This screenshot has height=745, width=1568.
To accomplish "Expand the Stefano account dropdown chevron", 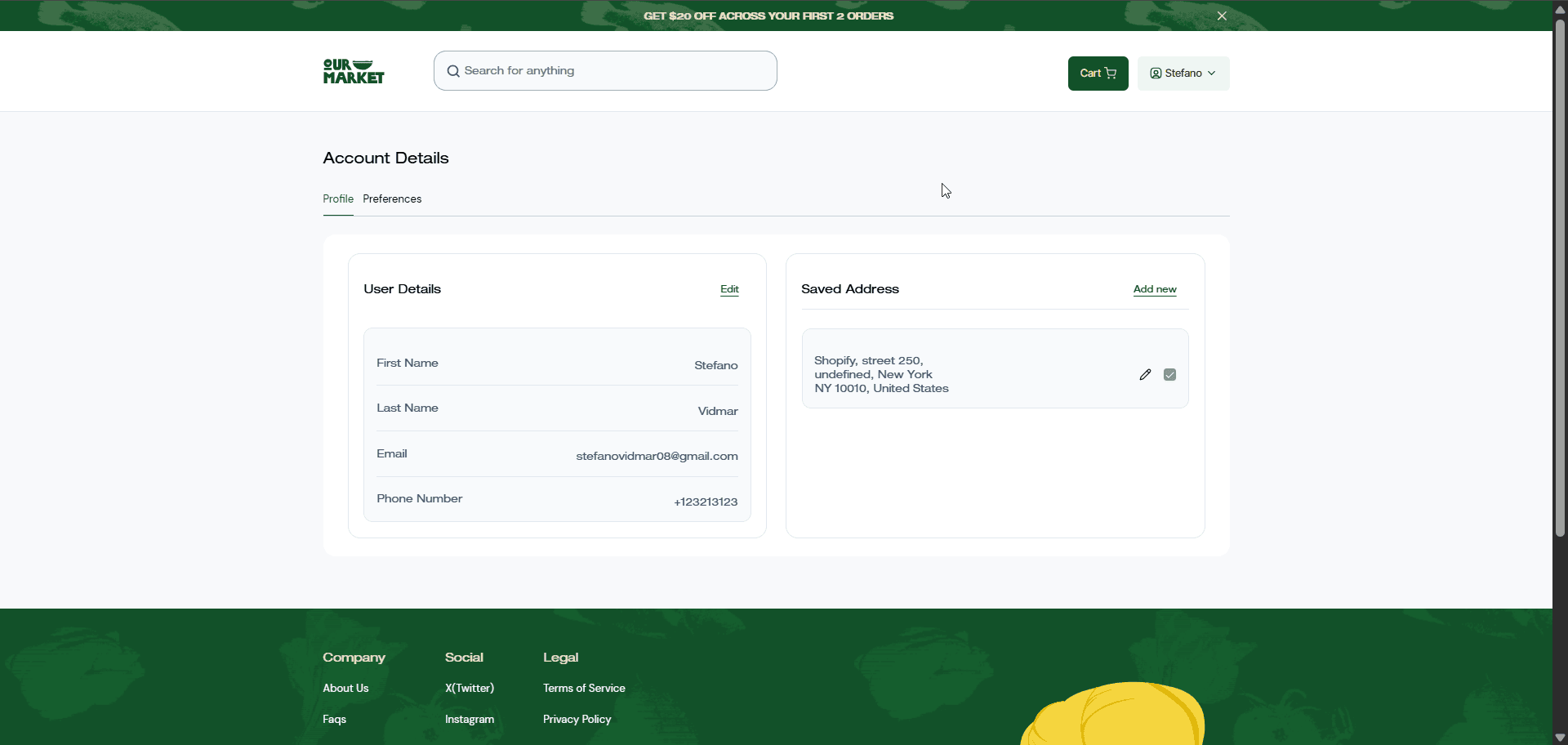I will pos(1212,74).
